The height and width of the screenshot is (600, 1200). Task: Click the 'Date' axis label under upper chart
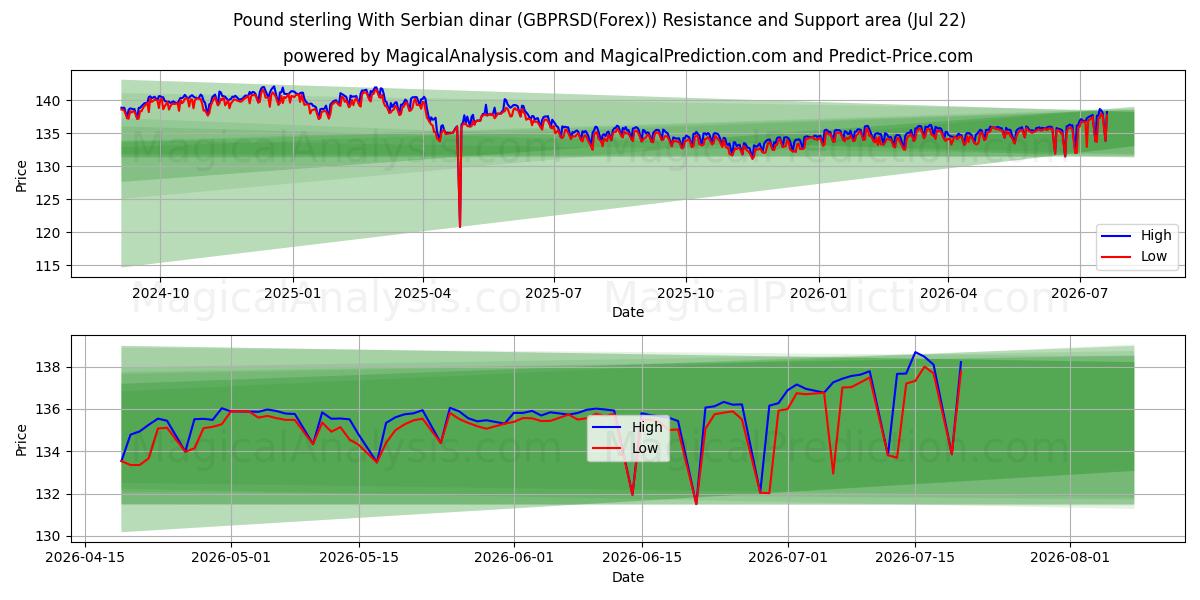pos(627,313)
